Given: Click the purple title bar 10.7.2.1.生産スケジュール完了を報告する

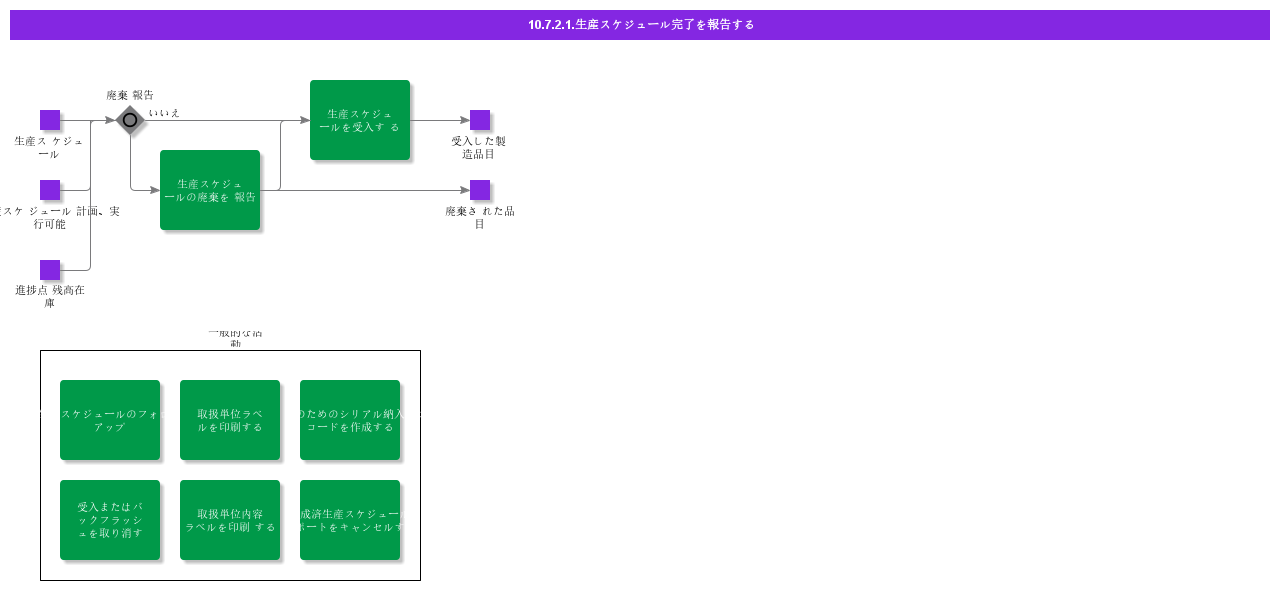Looking at the screenshot, I should point(640,25).
